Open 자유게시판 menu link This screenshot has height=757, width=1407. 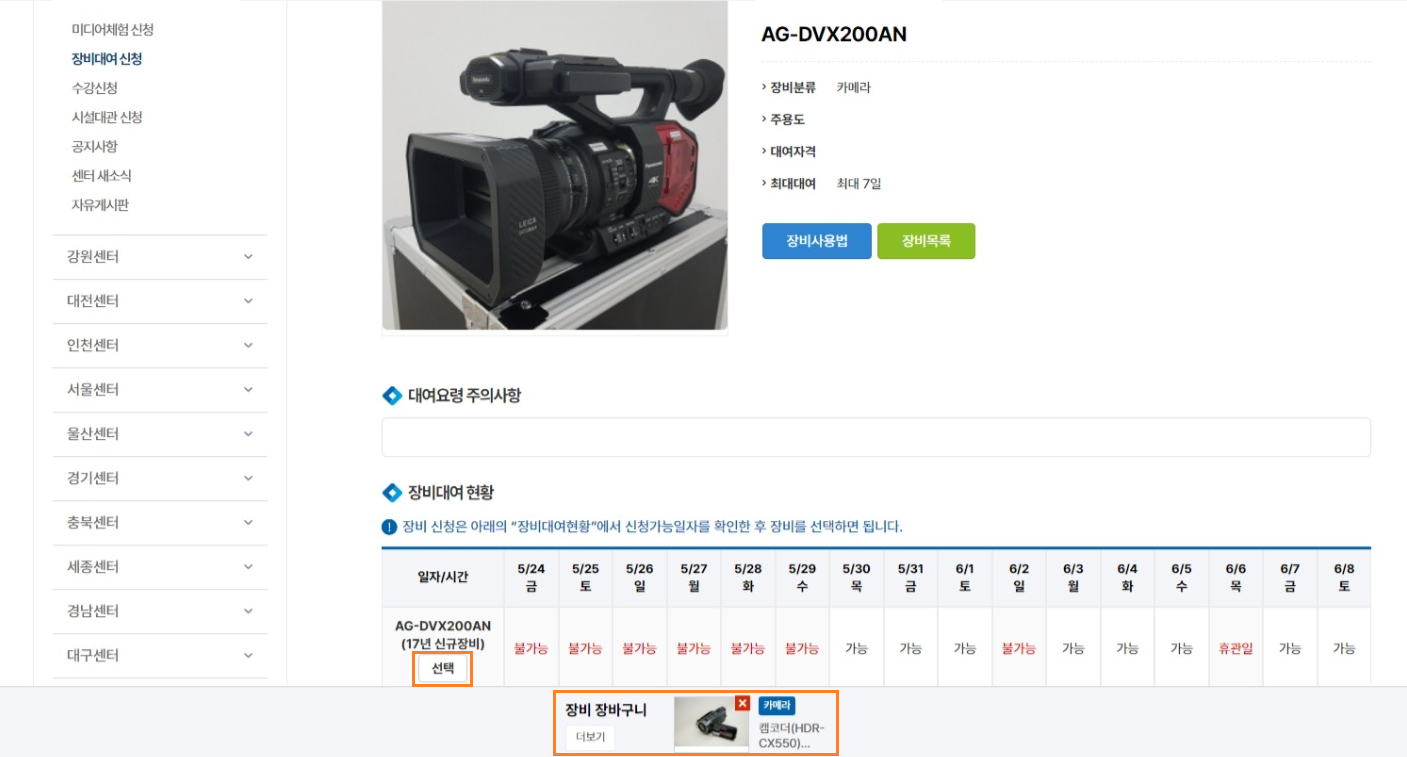100,204
